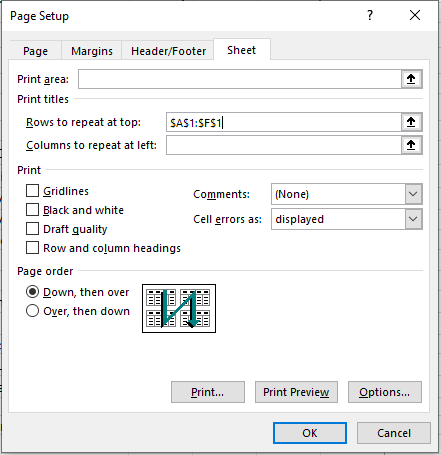Click the Options... button
441x455 pixels.
(x=385, y=392)
